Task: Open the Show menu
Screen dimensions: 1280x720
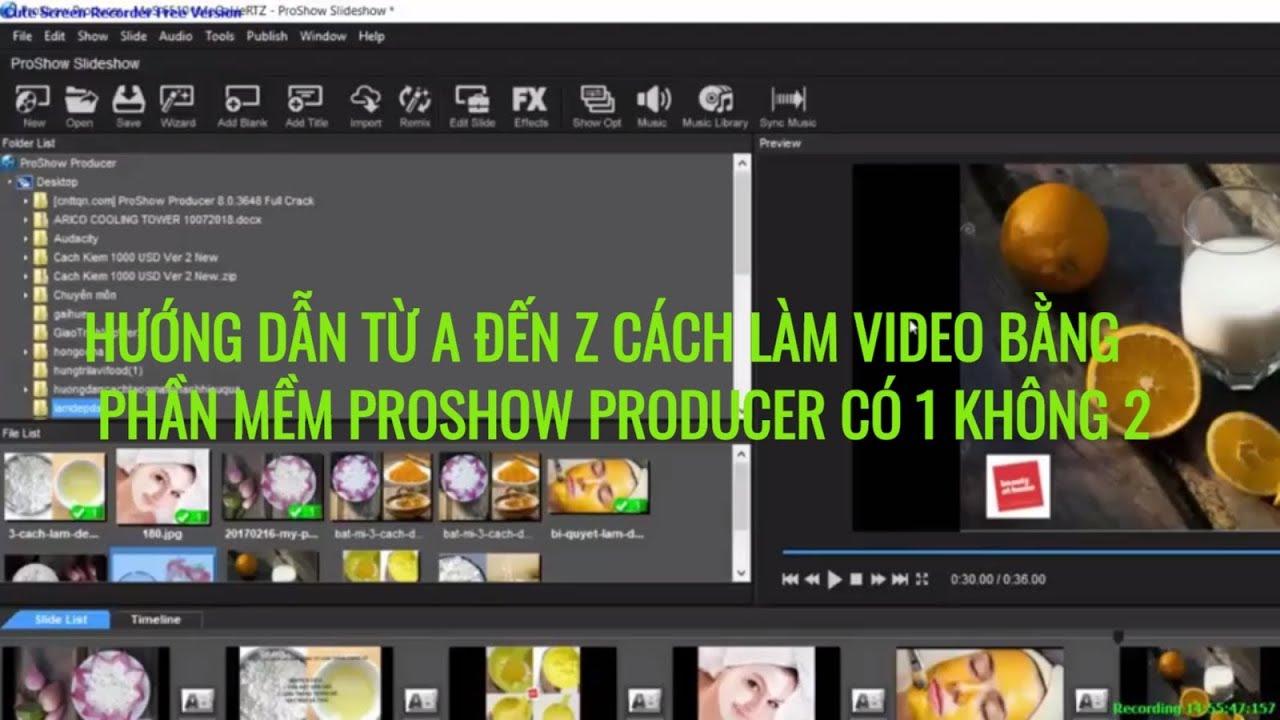Action: (92, 36)
